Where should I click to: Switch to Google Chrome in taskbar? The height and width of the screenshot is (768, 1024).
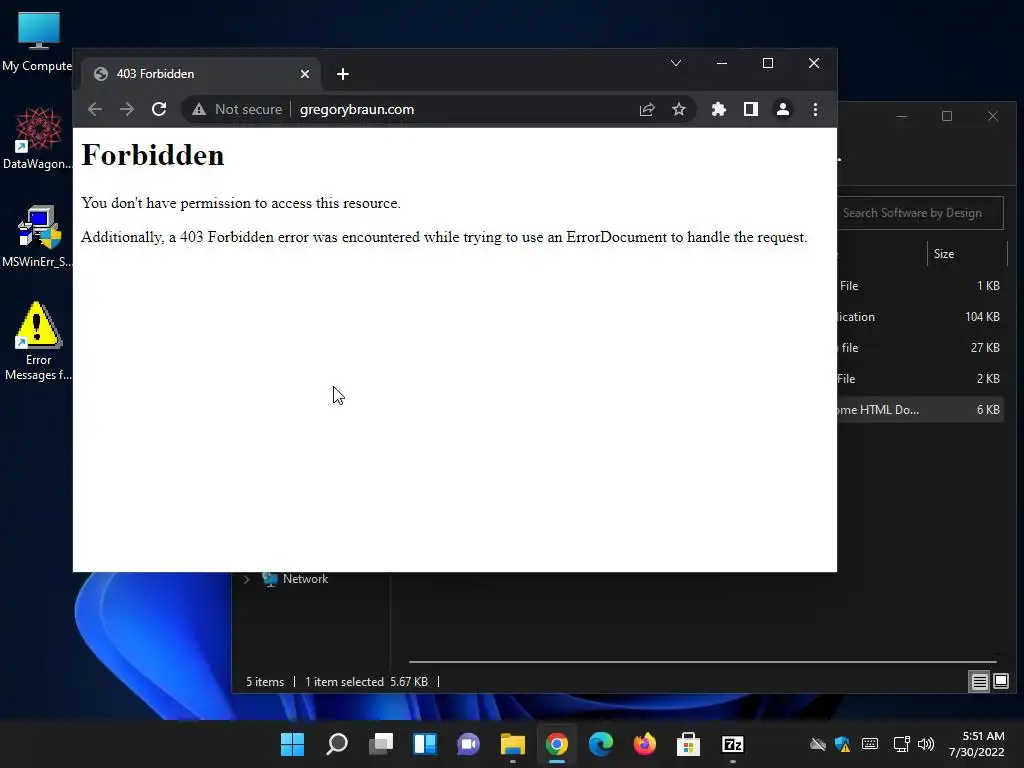[556, 744]
